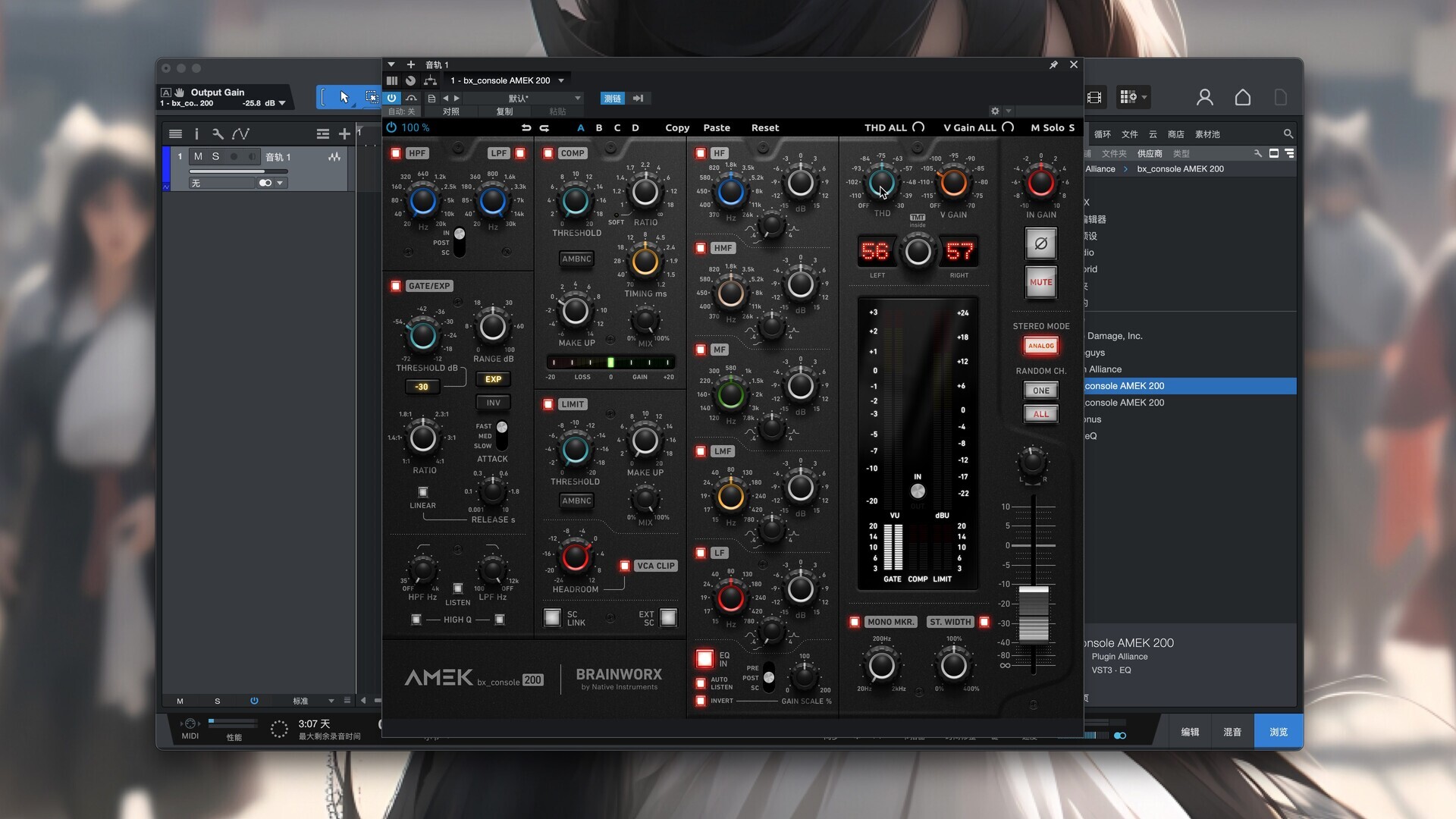Select the highlighted console AMEK 200 browser entry
Viewport: 1456px width, 819px height.
(1190, 386)
